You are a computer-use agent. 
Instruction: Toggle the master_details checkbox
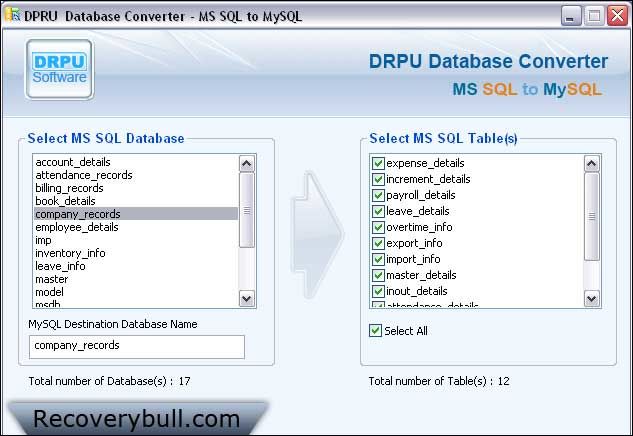click(378, 275)
